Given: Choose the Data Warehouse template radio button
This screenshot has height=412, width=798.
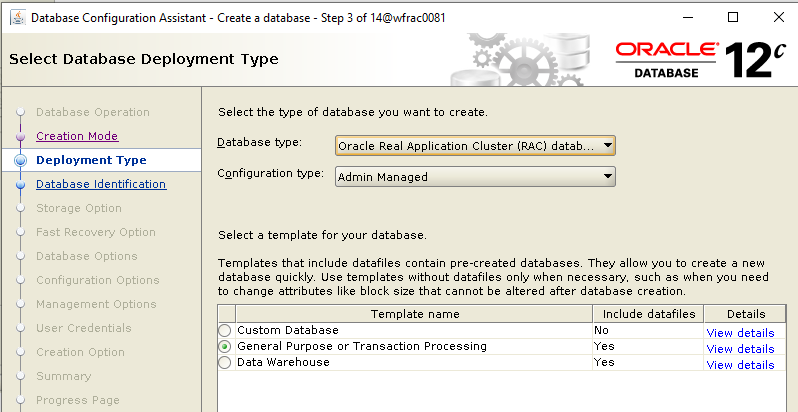Looking at the screenshot, I should [224, 363].
